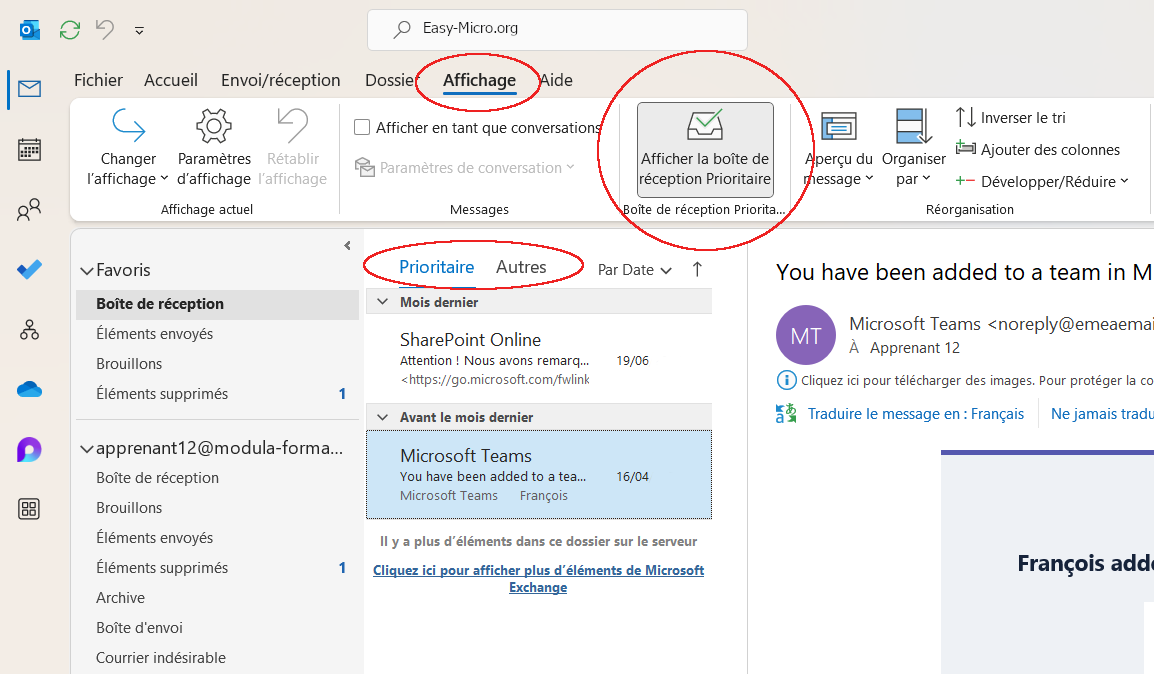1154x674 pixels.
Task: Select the Affichage ribbon tab
Action: (479, 80)
